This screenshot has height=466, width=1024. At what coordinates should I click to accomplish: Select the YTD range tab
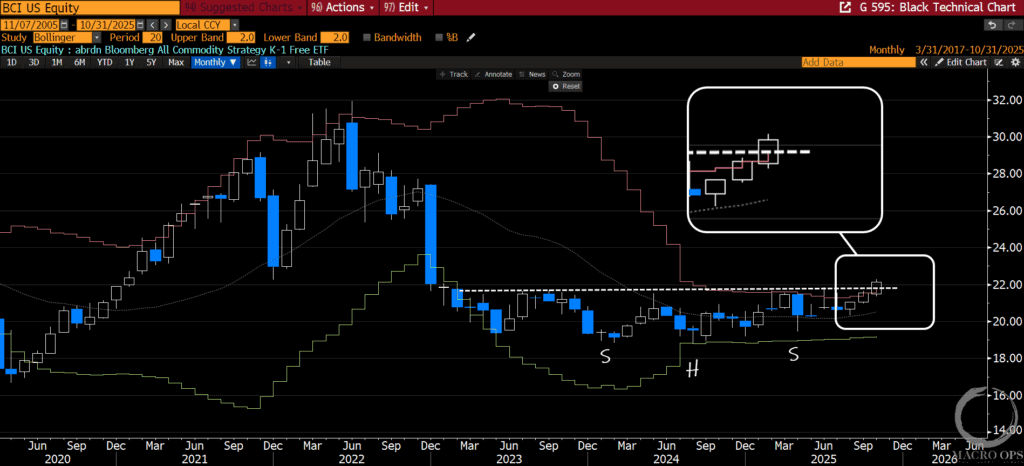pyautogui.click(x=104, y=62)
